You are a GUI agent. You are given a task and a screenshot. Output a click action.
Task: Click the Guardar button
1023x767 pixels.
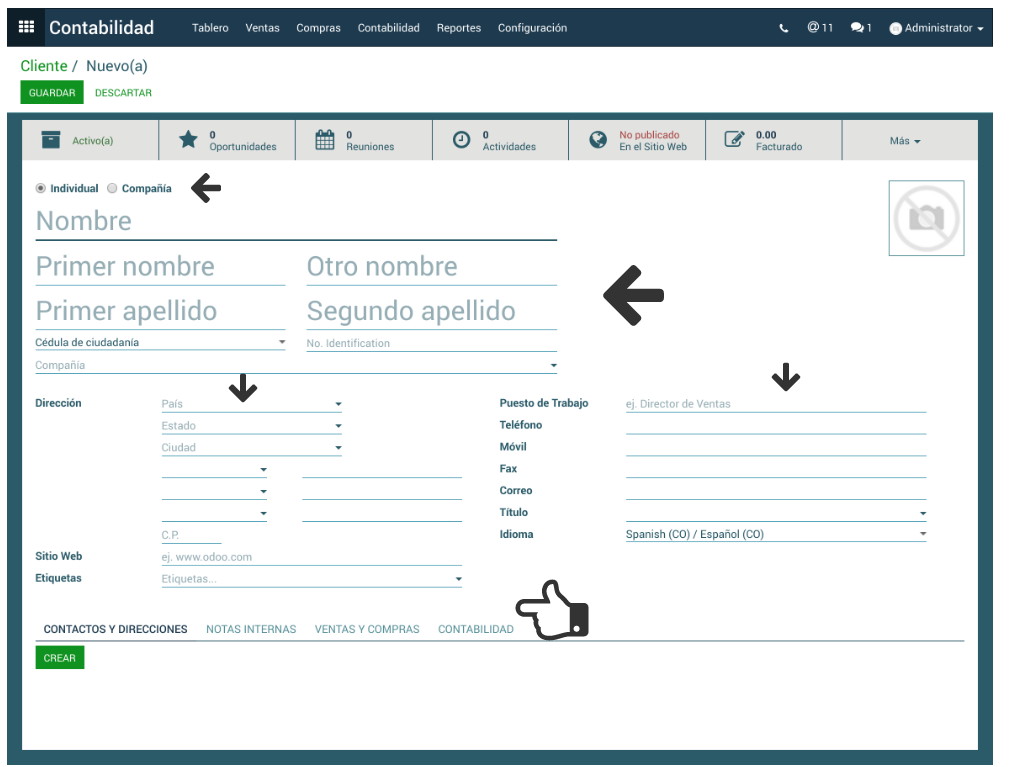[52, 93]
